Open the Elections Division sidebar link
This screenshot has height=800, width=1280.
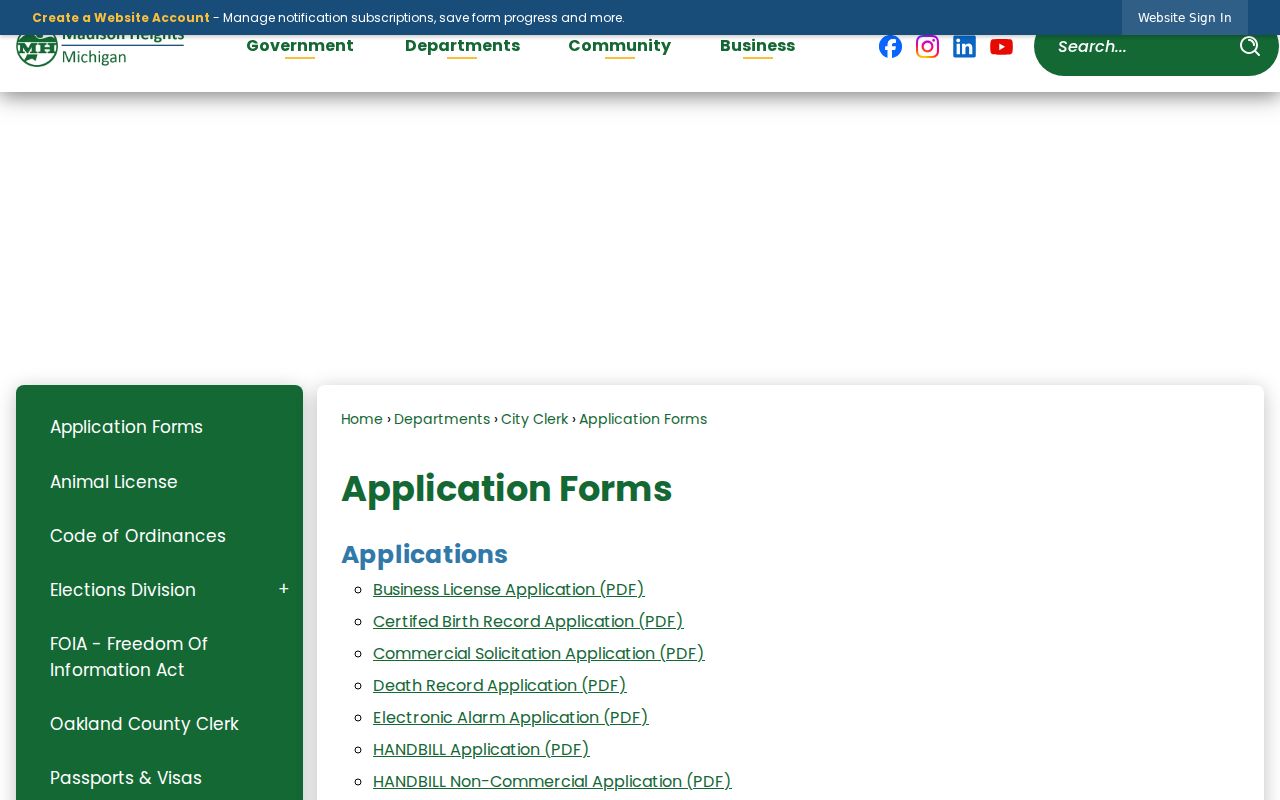pos(123,590)
